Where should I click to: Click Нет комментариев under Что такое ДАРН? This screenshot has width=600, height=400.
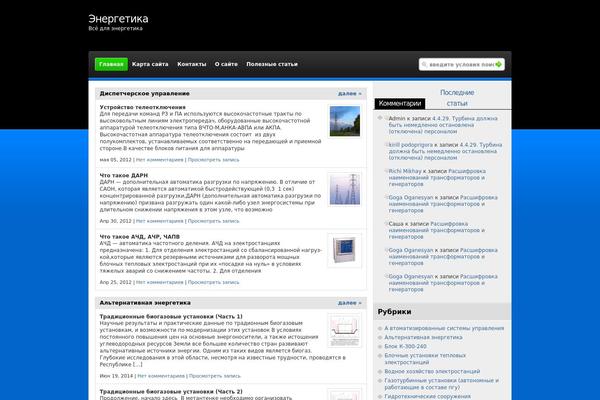point(160,221)
